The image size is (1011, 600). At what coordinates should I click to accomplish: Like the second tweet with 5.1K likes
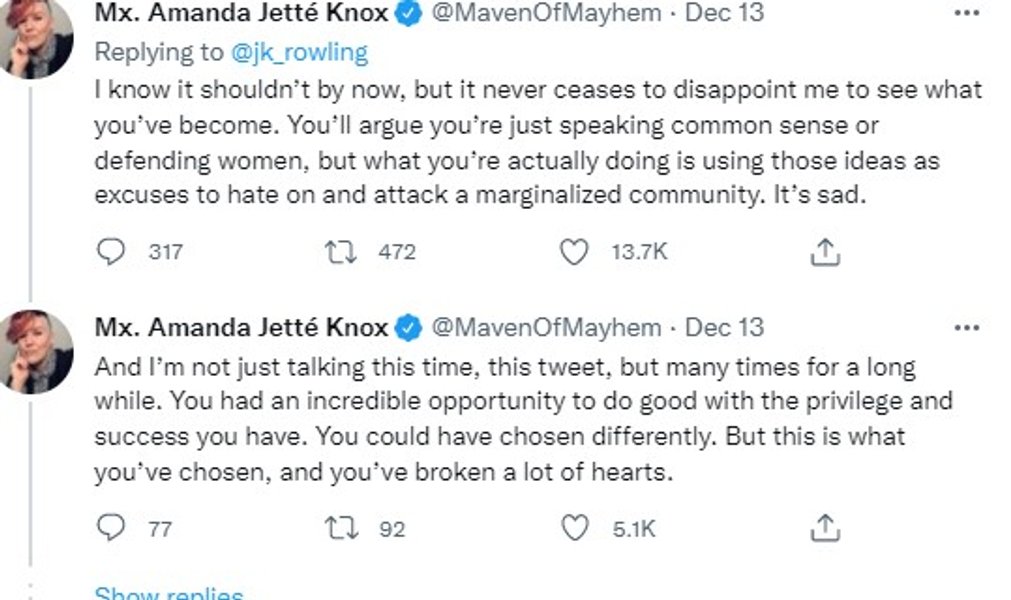pyautogui.click(x=573, y=528)
